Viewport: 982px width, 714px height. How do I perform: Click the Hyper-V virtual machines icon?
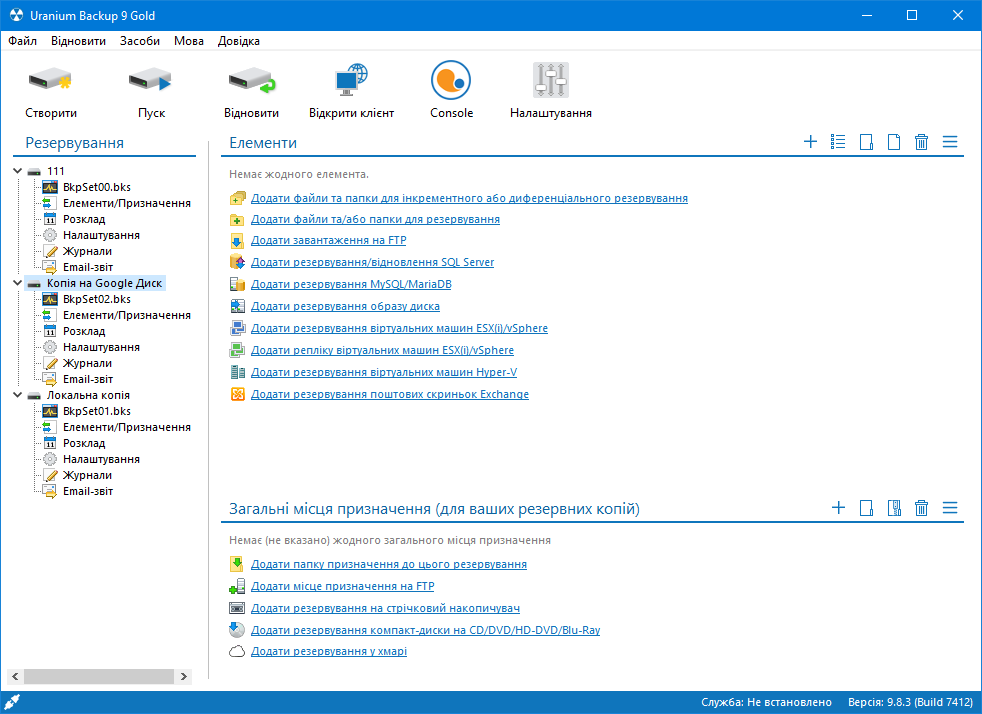(x=237, y=372)
